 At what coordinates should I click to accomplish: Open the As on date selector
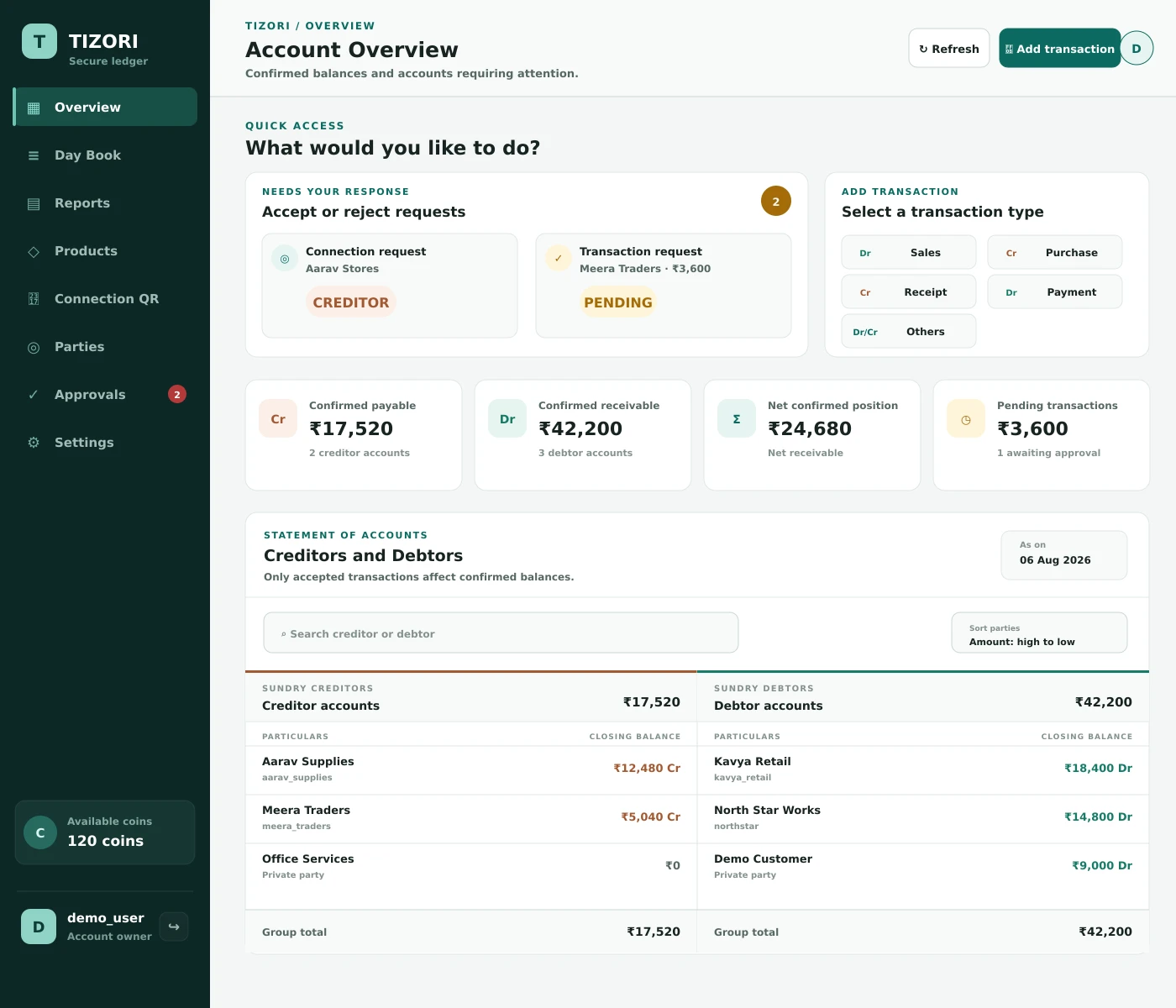point(1064,555)
